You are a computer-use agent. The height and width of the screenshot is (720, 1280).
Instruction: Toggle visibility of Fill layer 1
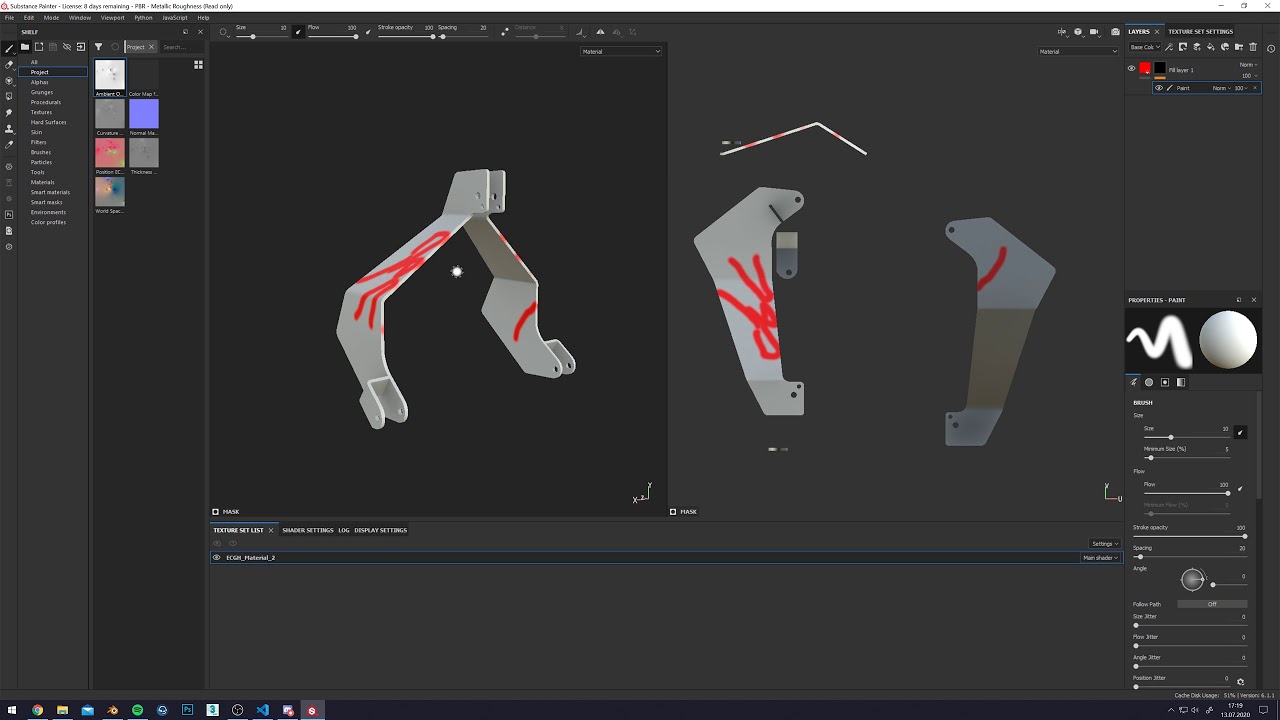pos(1131,69)
